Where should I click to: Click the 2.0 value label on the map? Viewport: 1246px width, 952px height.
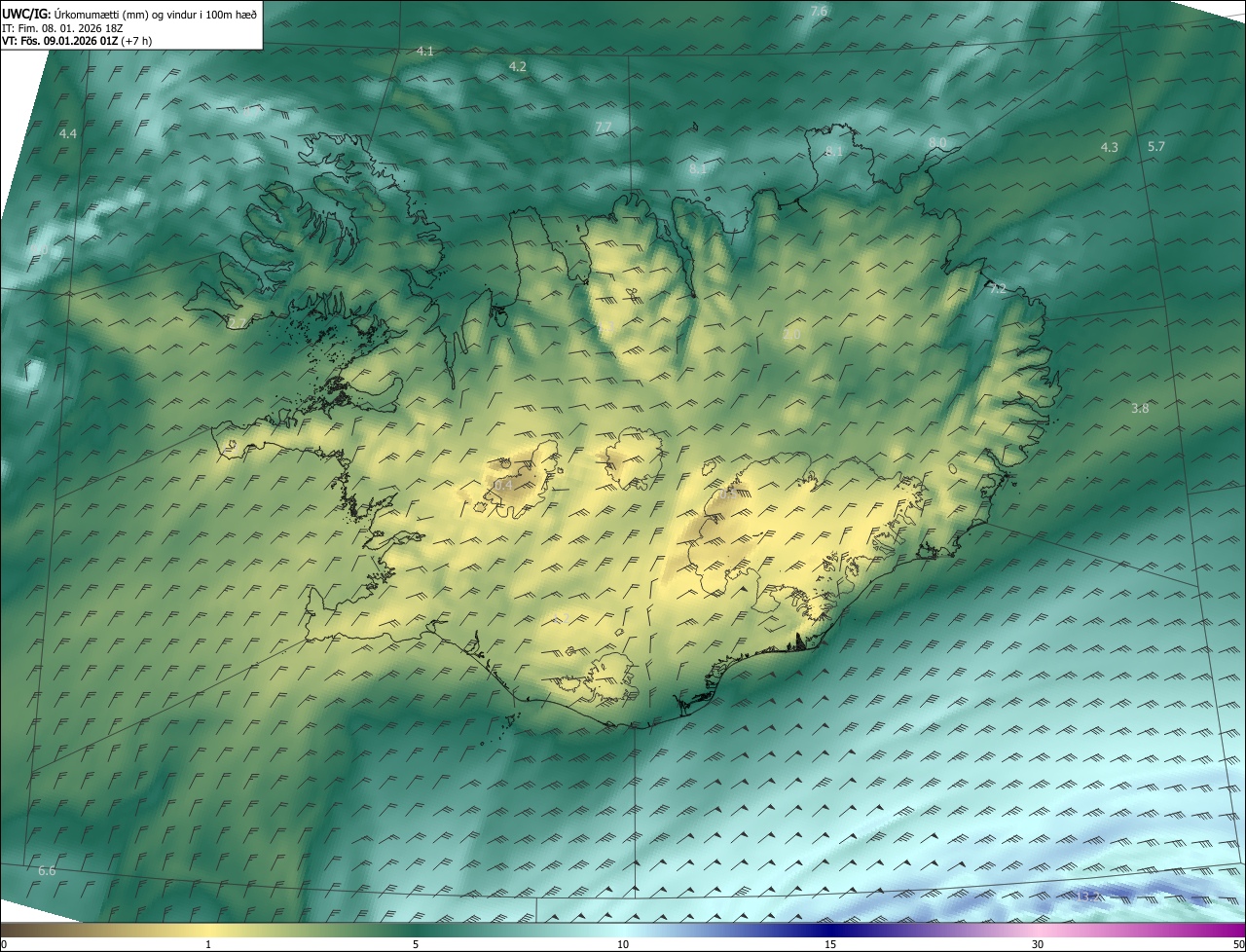pyautogui.click(x=791, y=335)
